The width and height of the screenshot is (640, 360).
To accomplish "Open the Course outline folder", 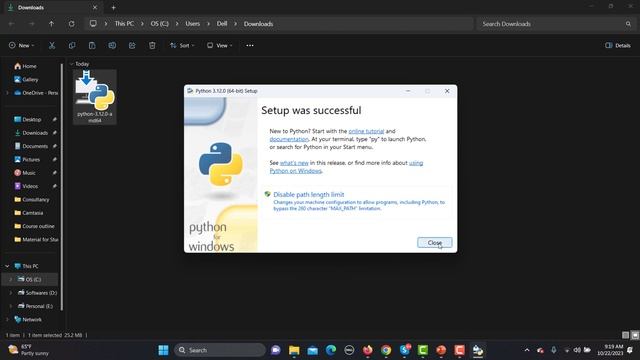I will [38, 226].
